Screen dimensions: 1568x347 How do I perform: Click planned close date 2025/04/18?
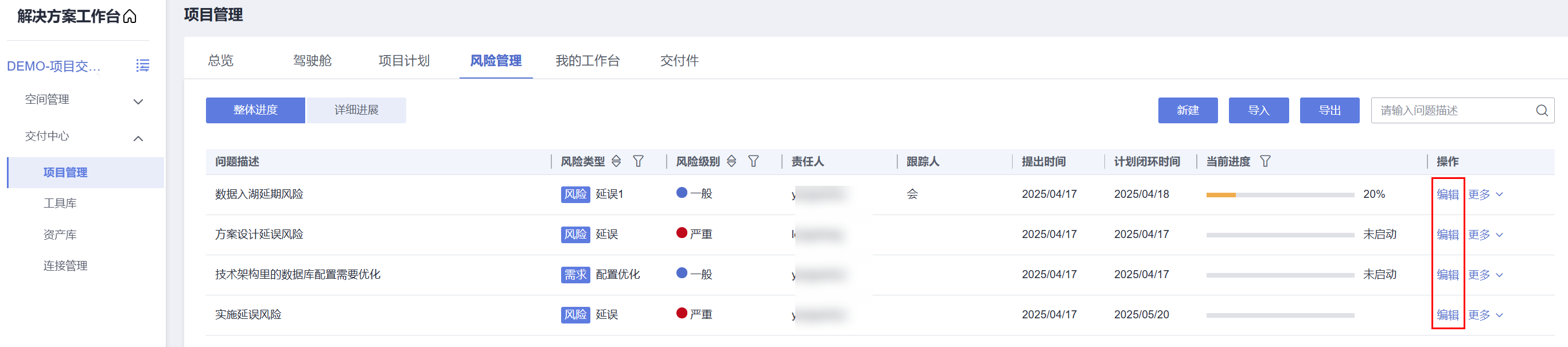coord(1141,194)
